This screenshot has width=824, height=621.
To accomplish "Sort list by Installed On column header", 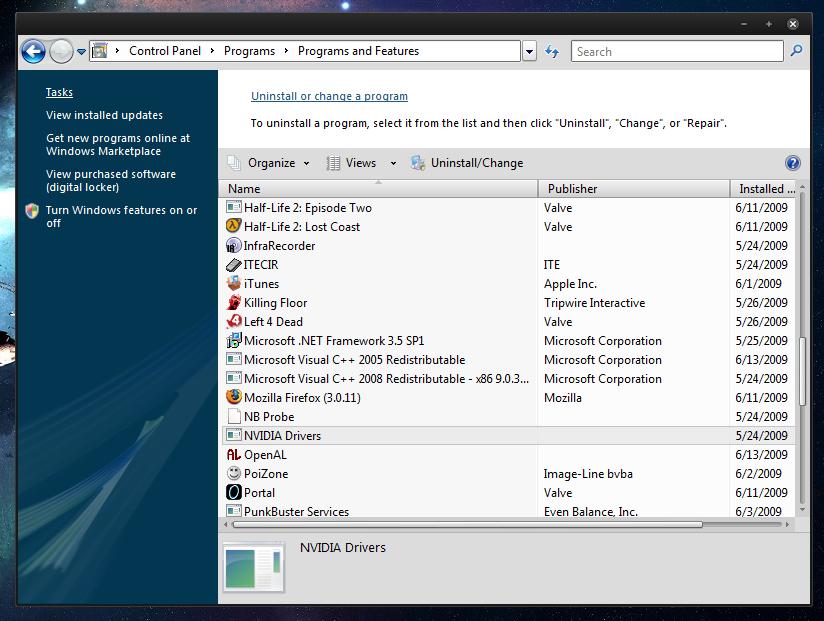I will (x=764, y=189).
